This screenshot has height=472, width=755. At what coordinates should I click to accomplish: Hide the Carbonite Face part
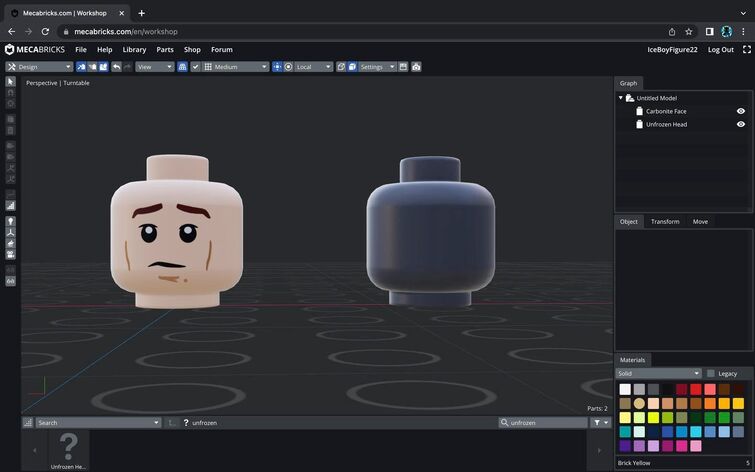pyautogui.click(x=741, y=111)
